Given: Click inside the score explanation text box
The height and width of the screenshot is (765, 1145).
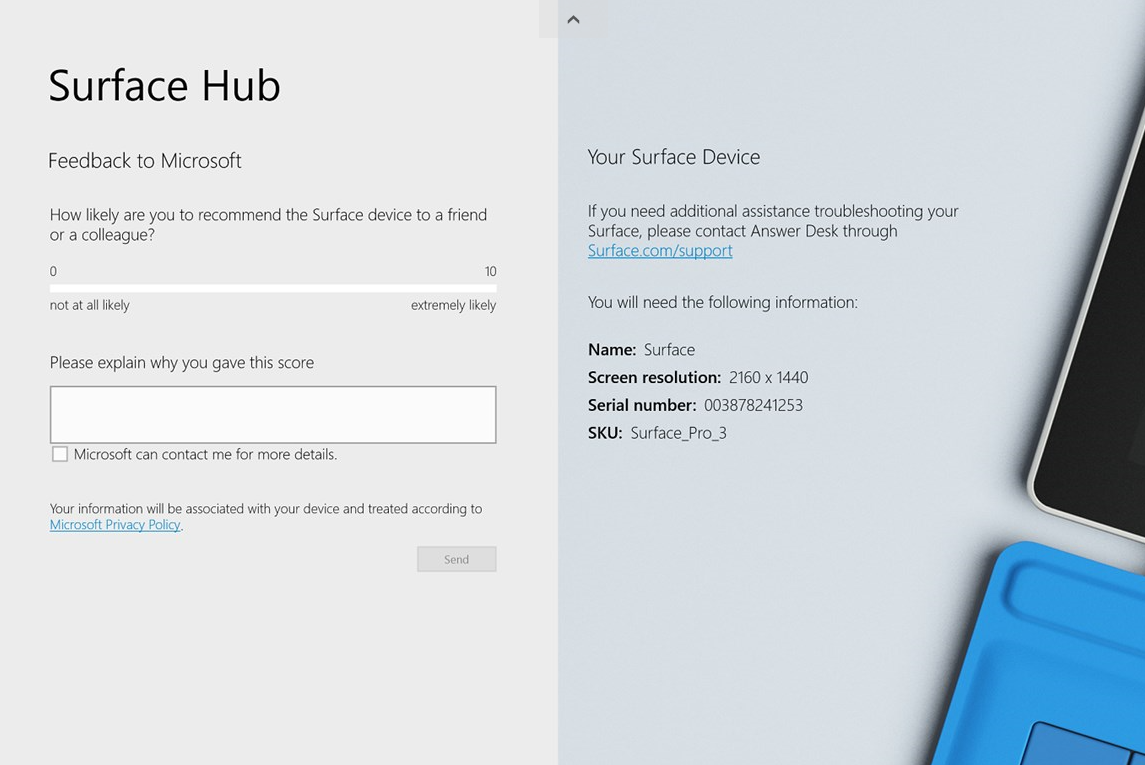Looking at the screenshot, I should (x=272, y=414).
